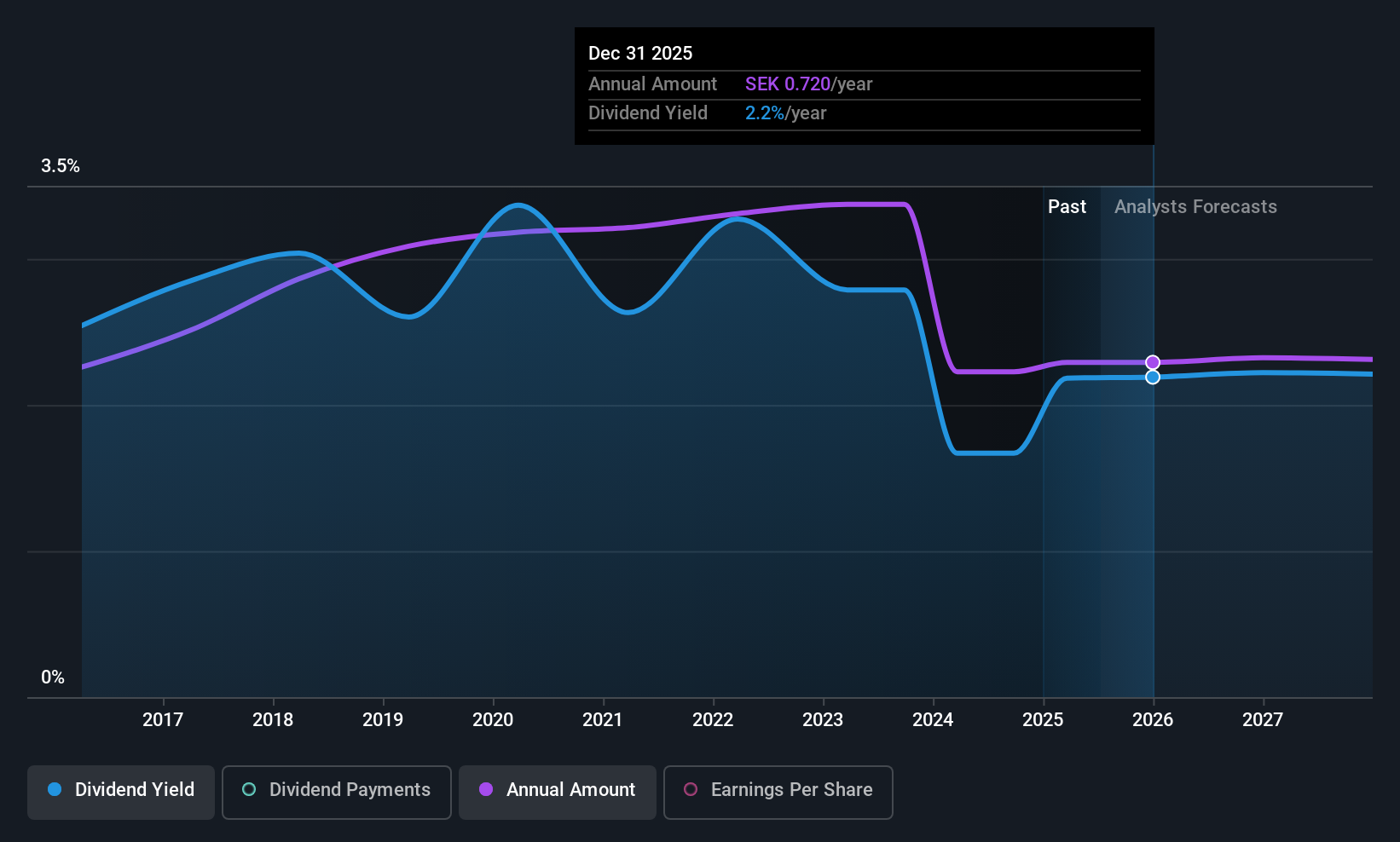The width and height of the screenshot is (1400, 842).
Task: Click the 2024 x-axis label
Action: point(933,720)
